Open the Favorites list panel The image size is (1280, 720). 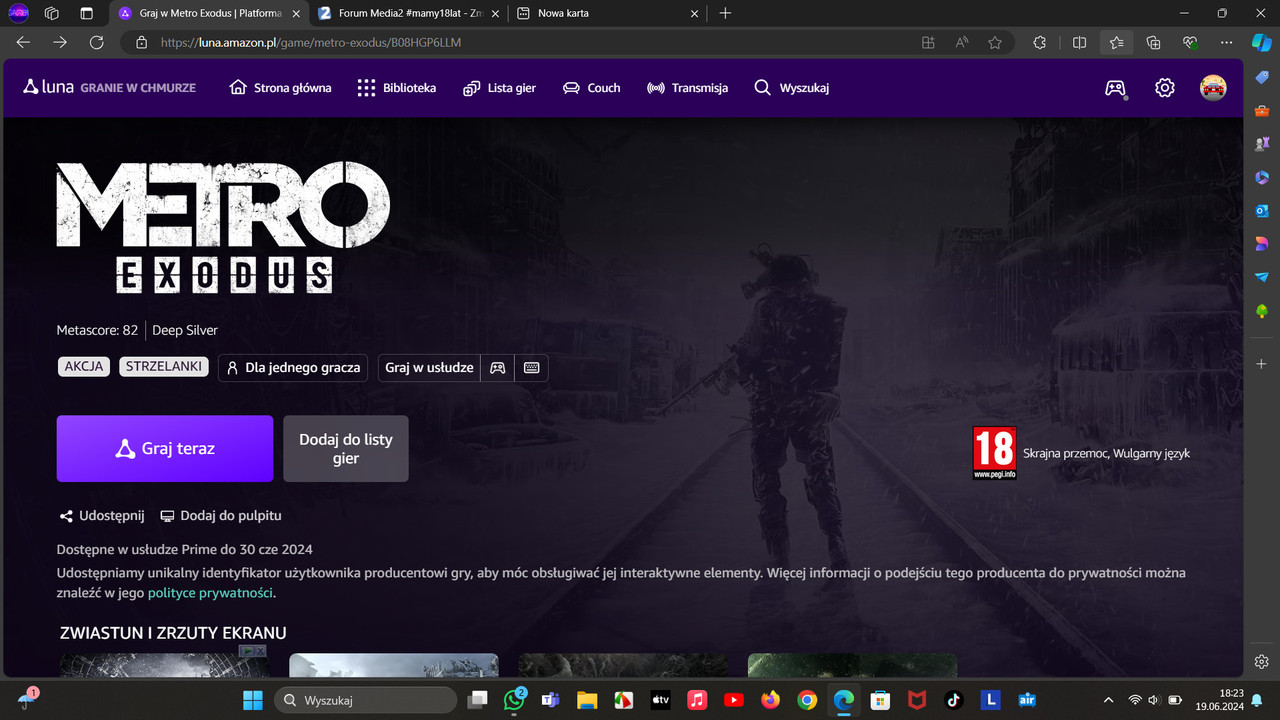click(x=1116, y=43)
